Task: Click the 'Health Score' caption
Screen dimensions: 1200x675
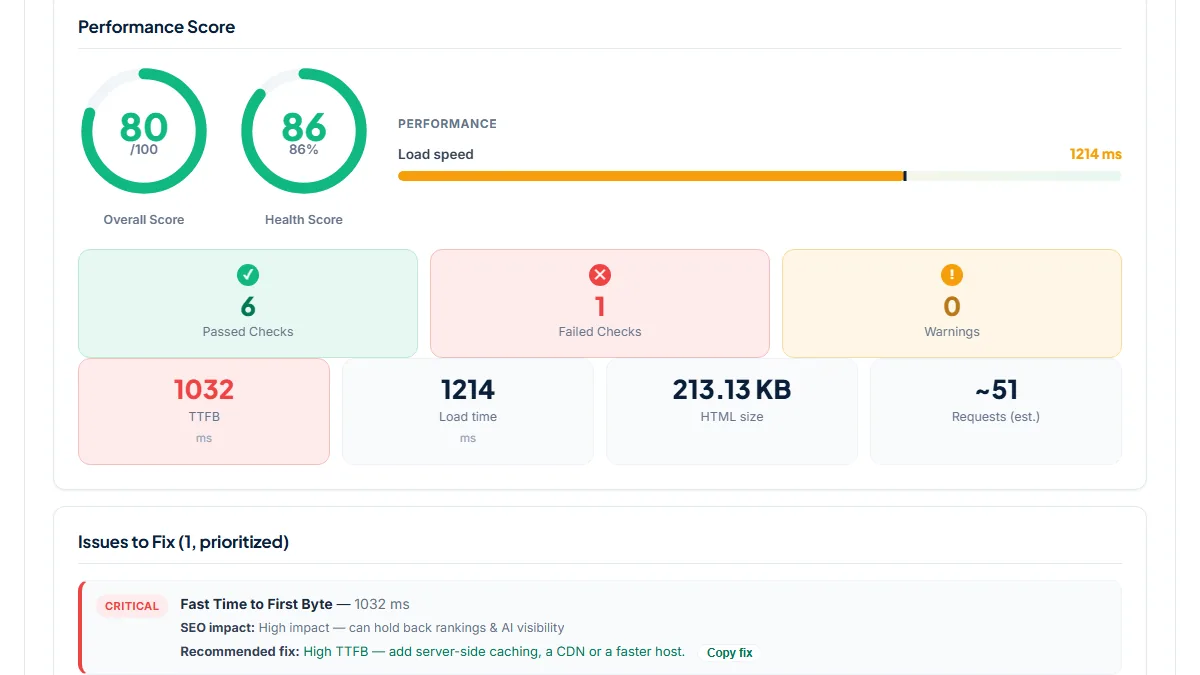Action: coord(304,219)
